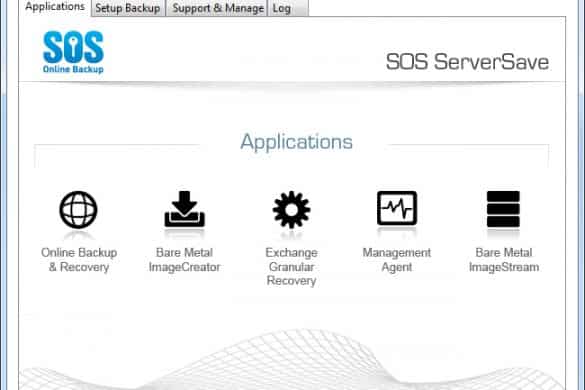585x390 pixels.
Task: Launch Bare Metal ImageStream stacked-disks icon
Action: pos(503,209)
